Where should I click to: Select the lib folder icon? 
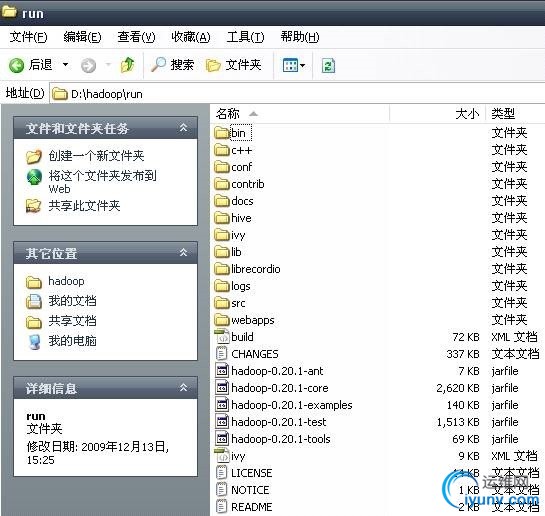pyautogui.click(x=222, y=252)
